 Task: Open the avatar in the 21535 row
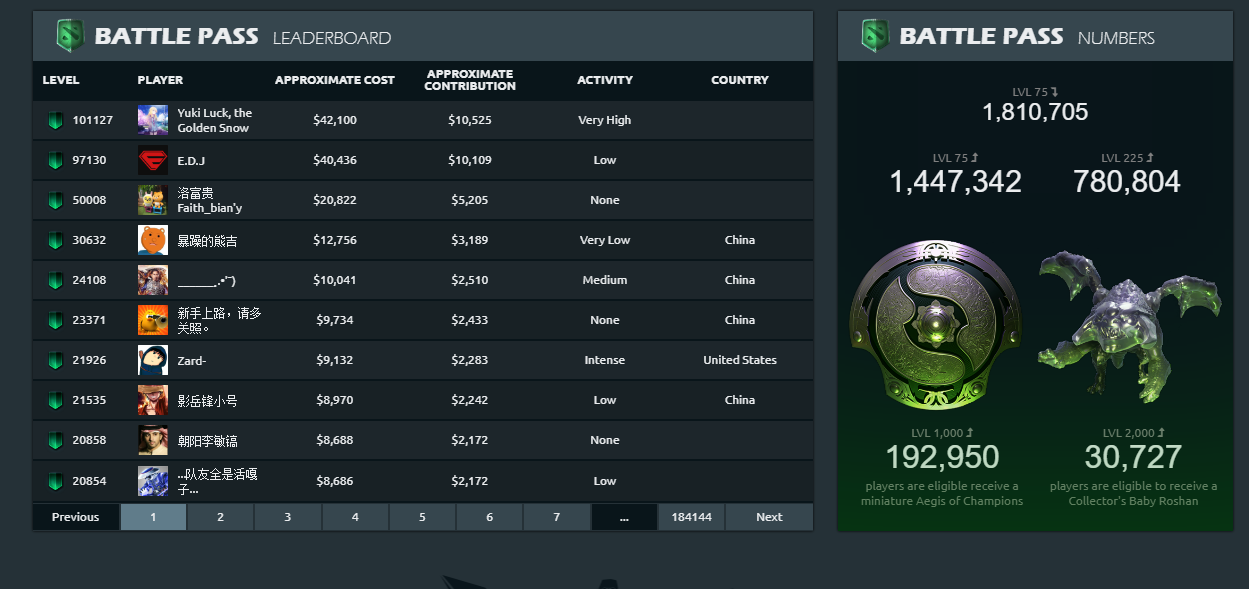point(153,400)
